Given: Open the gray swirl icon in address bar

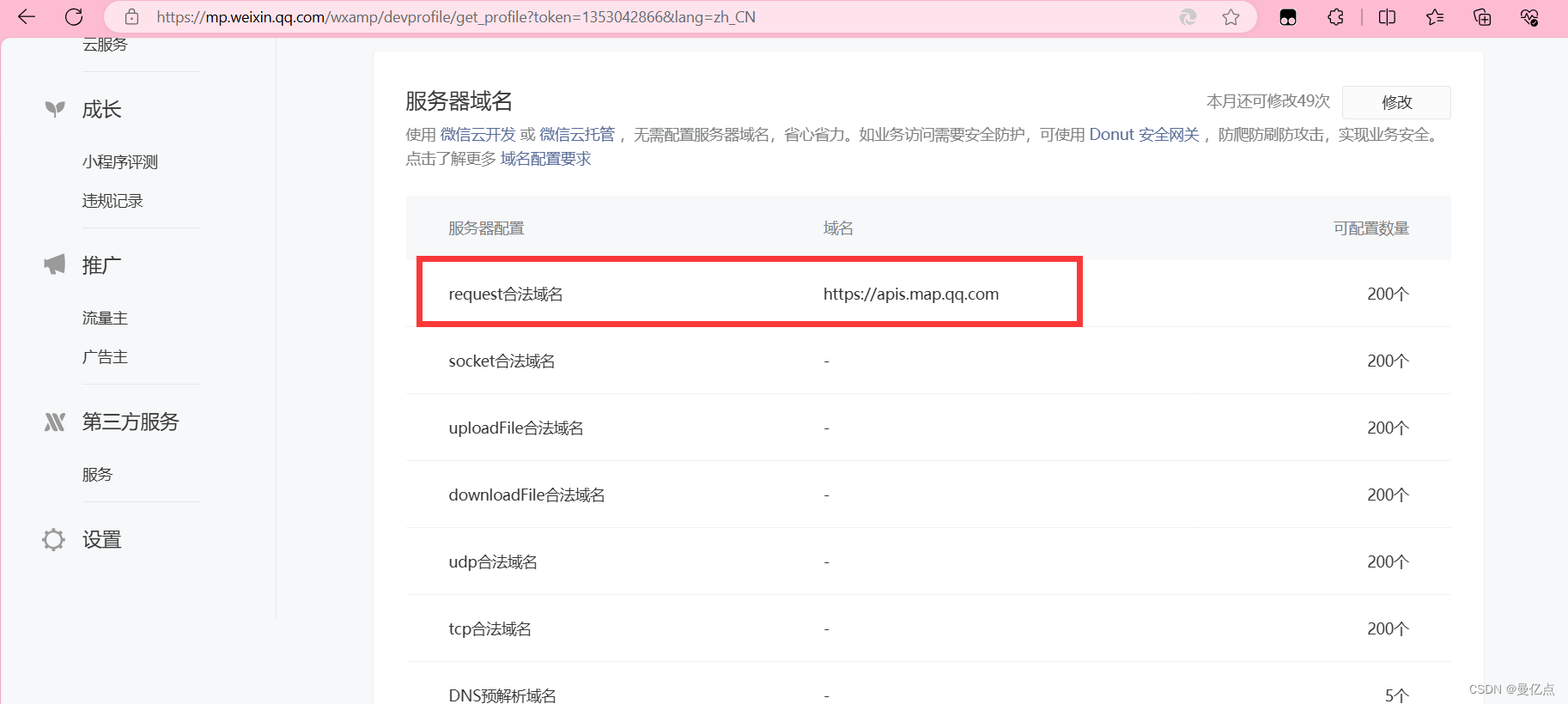Looking at the screenshot, I should point(1188,17).
